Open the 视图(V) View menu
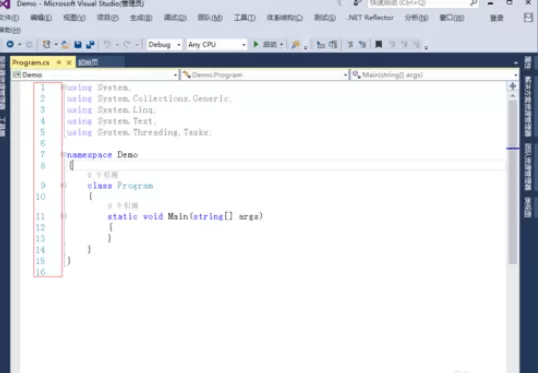This screenshot has height=373, width=538. [74, 18]
